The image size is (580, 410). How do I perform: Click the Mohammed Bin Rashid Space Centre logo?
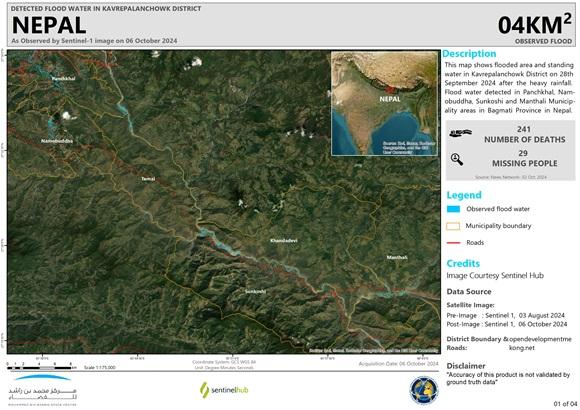43,390
